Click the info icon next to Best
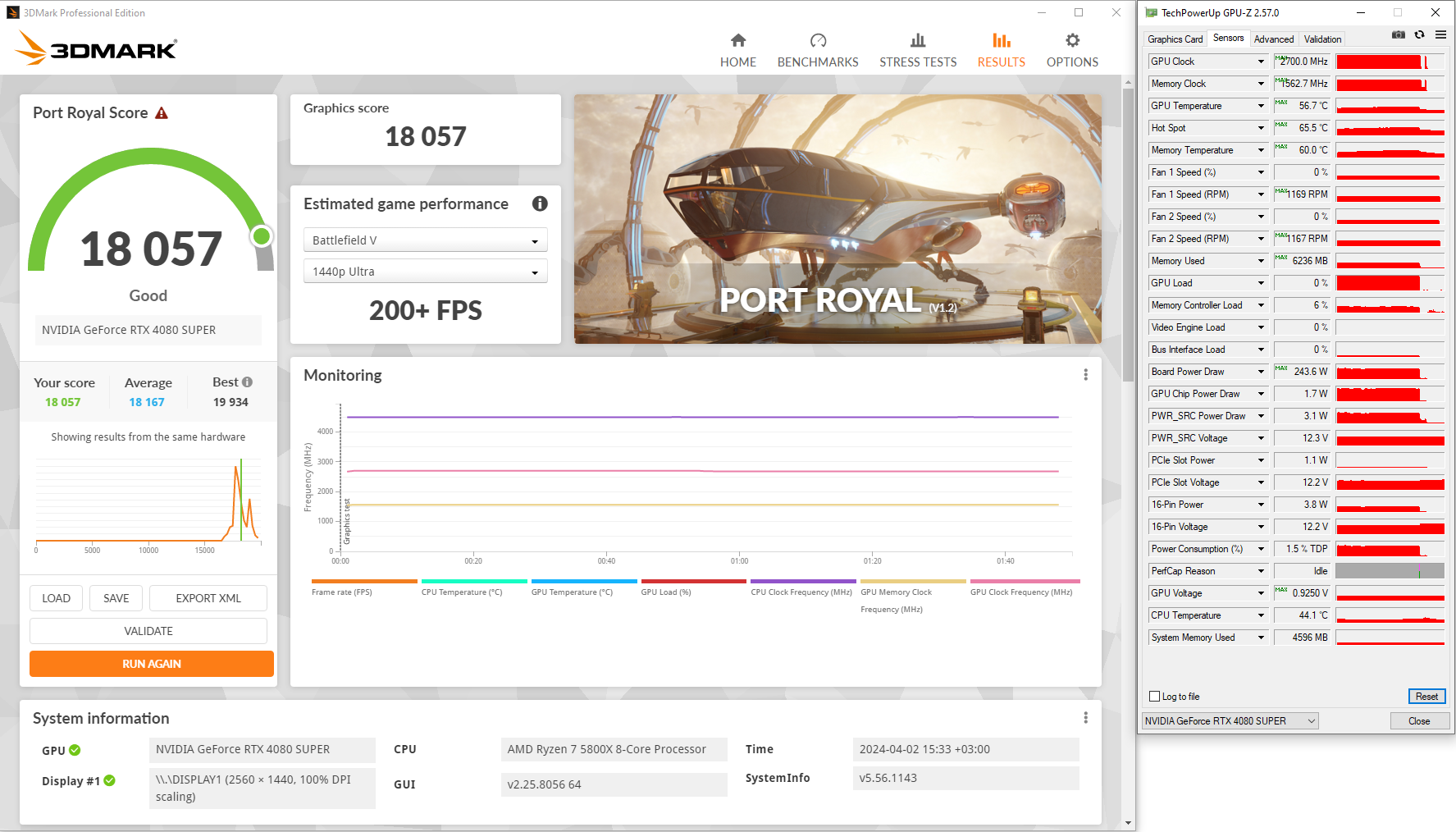Image resolution: width=1456 pixels, height=832 pixels. click(247, 382)
